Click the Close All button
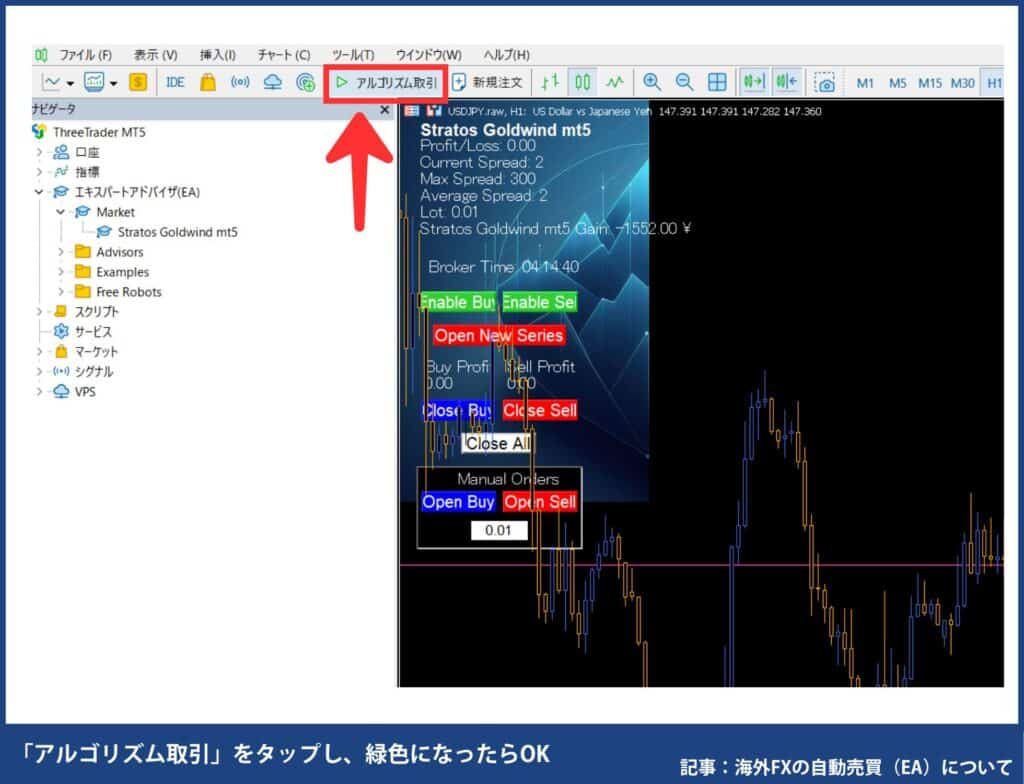1024x784 pixels. pos(498,444)
